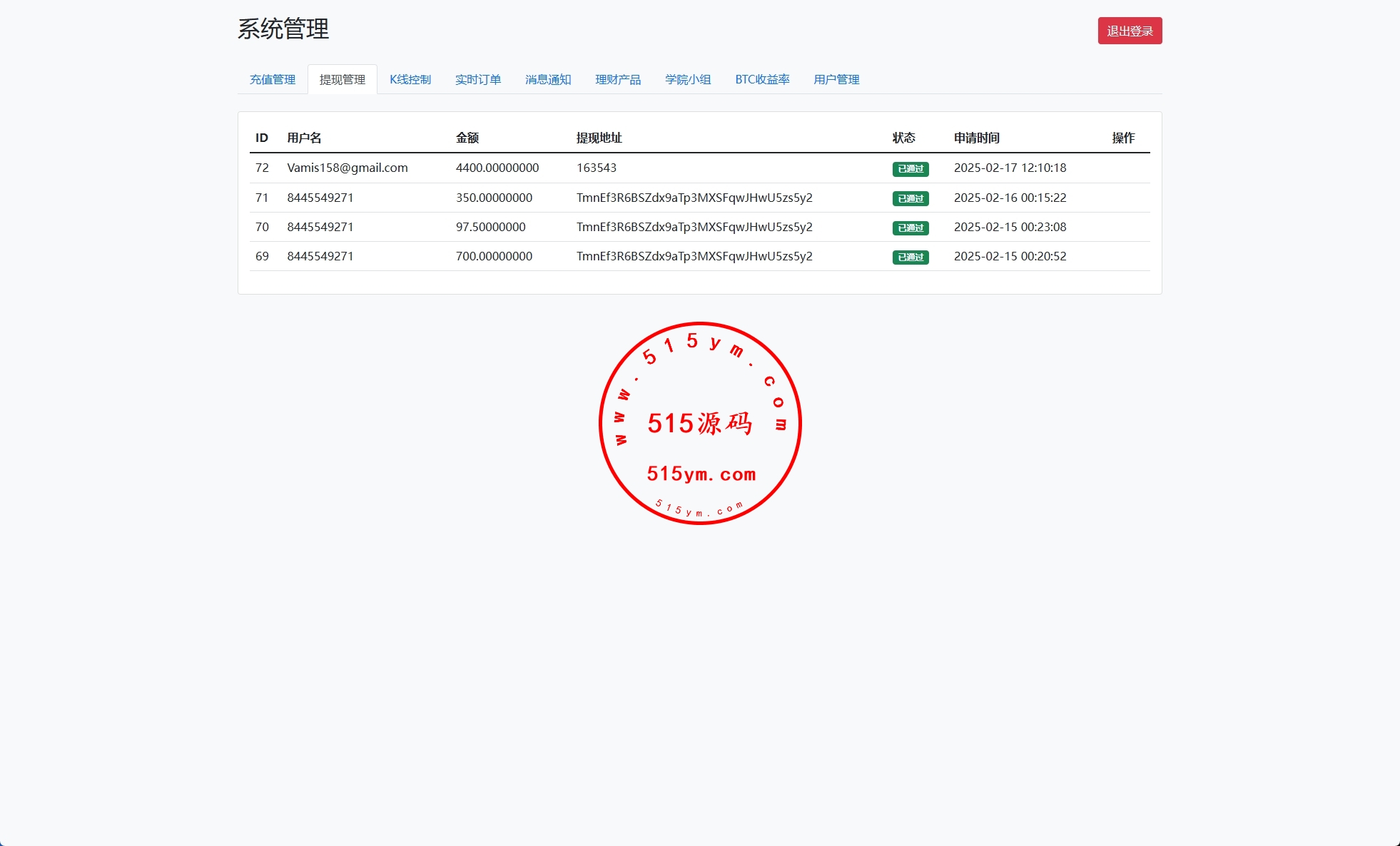Go to the 实时订单 tab
1400x846 pixels.
click(477, 79)
